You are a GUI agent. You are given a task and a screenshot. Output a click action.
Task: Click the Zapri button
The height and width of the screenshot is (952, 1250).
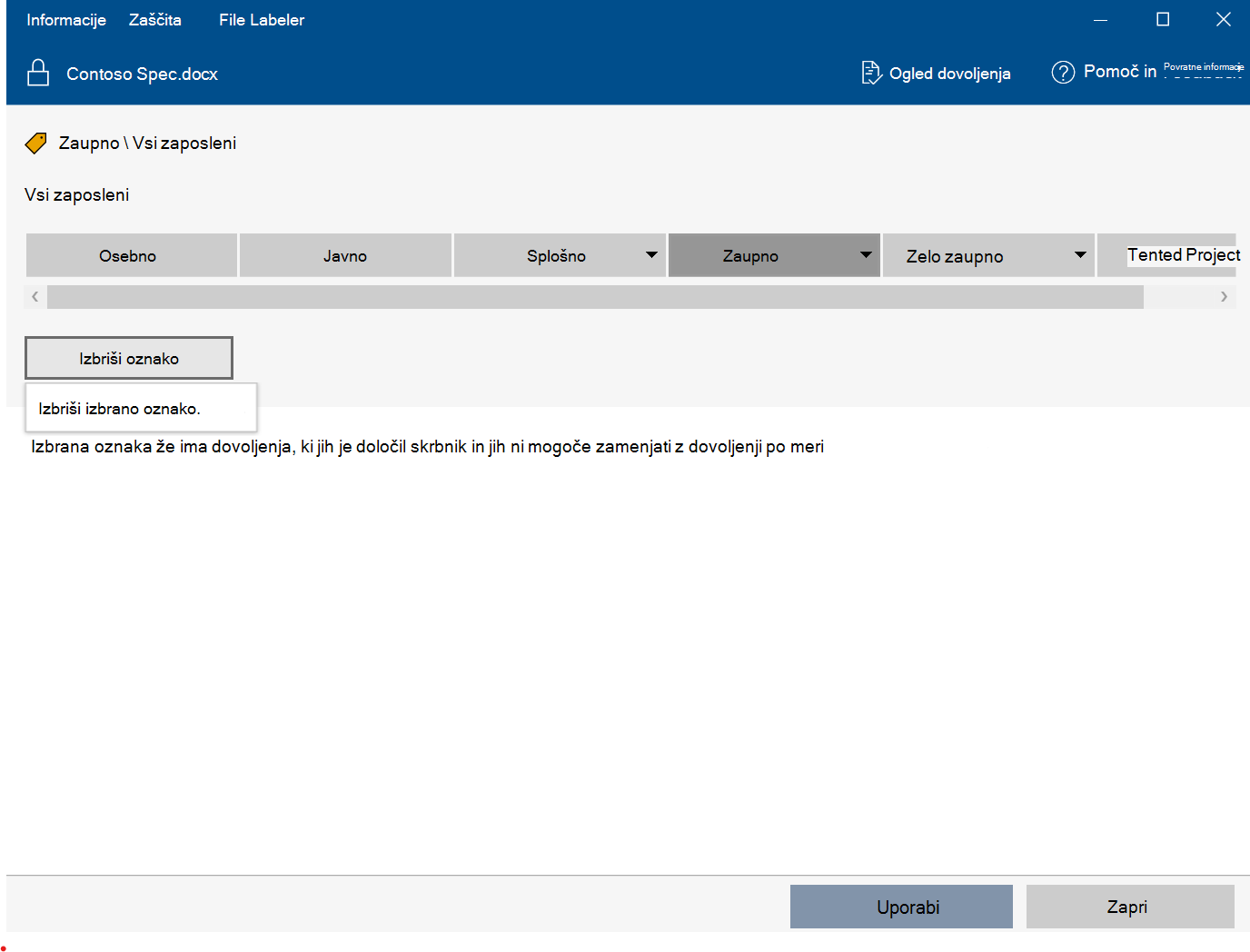point(1130,907)
